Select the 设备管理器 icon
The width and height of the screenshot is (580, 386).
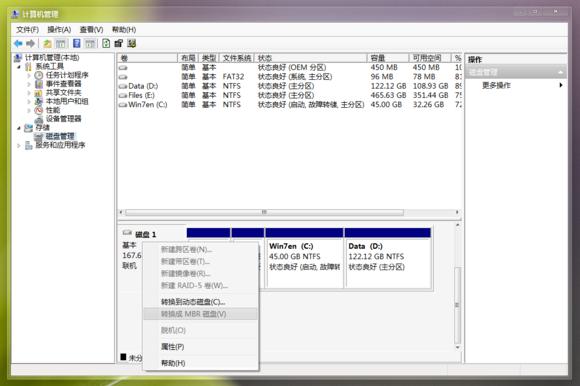click(38, 119)
